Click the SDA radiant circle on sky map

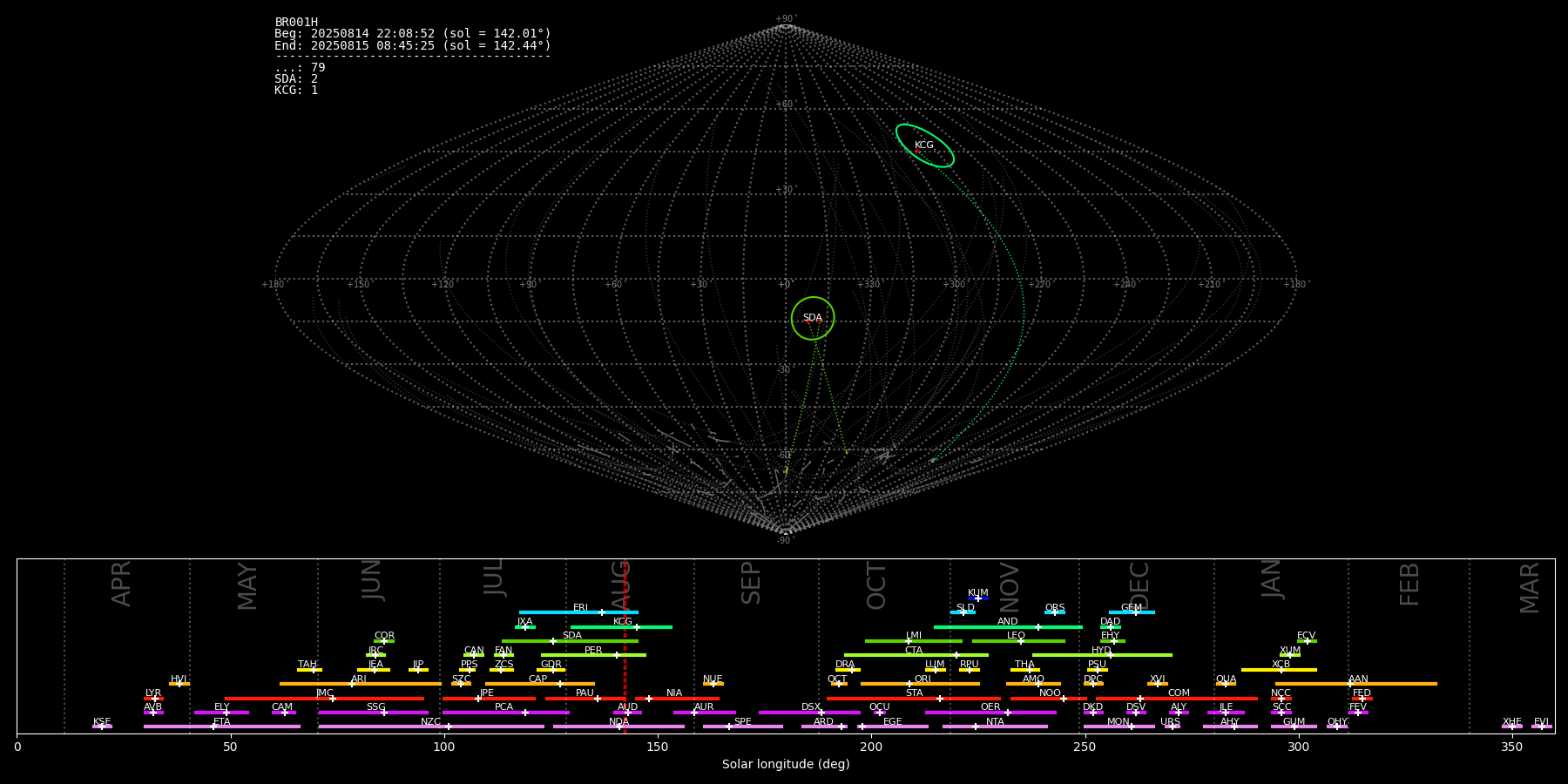813,318
